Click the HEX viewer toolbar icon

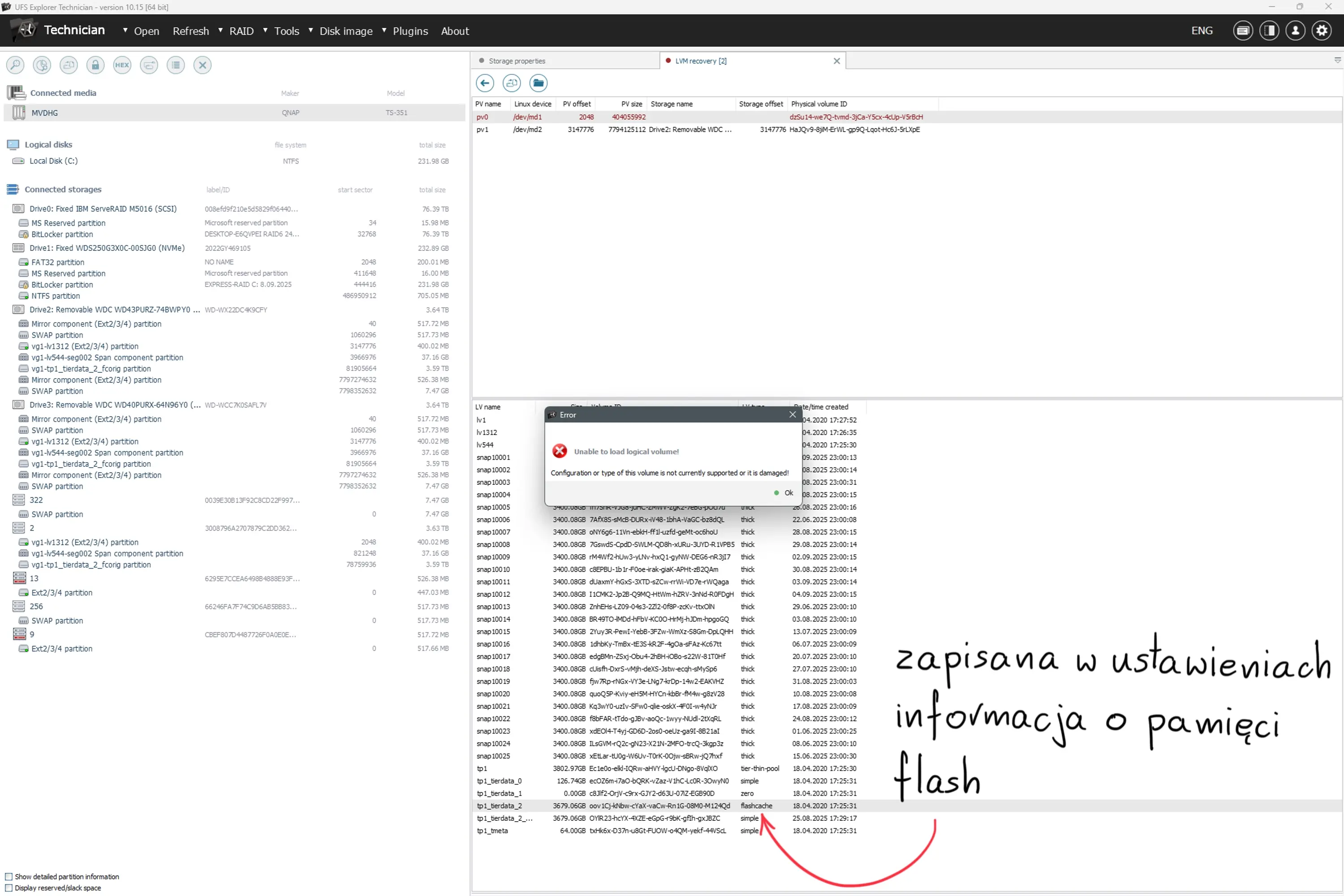(x=122, y=65)
